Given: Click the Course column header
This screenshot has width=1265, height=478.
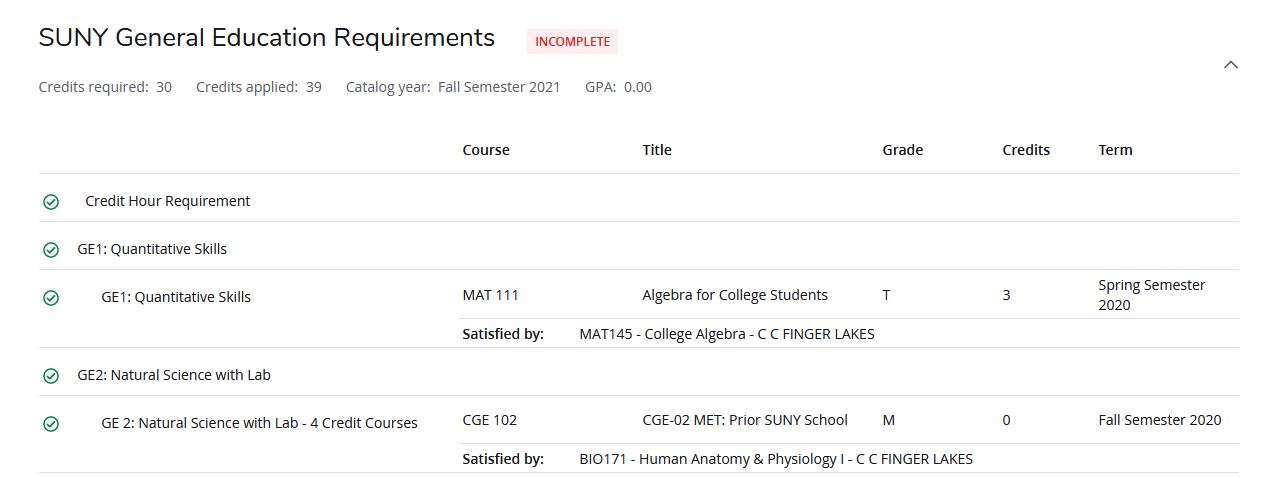Looking at the screenshot, I should pos(486,150).
